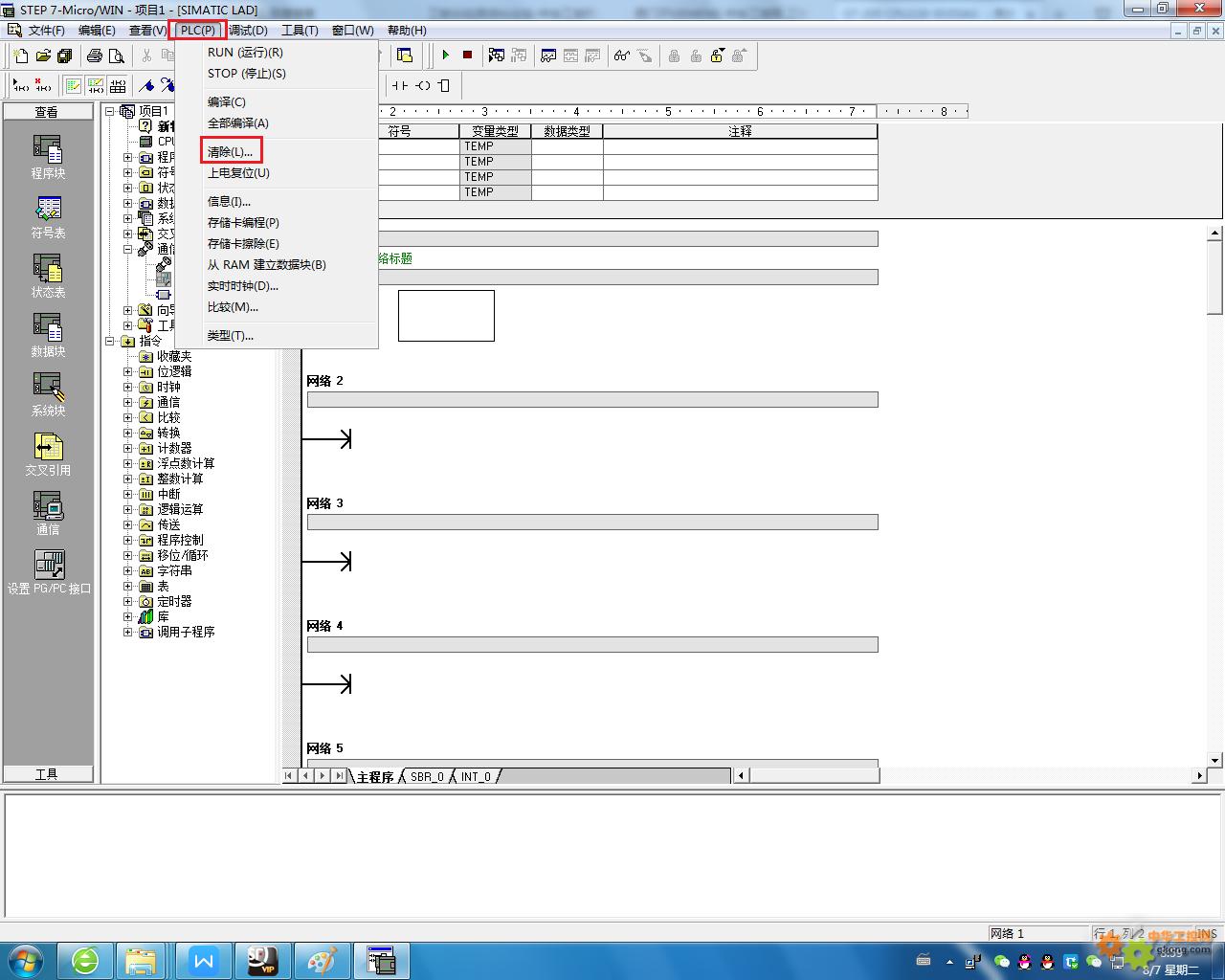Open 程序块 in the view bar
Image resolution: width=1225 pixels, height=980 pixels.
pos(48,157)
